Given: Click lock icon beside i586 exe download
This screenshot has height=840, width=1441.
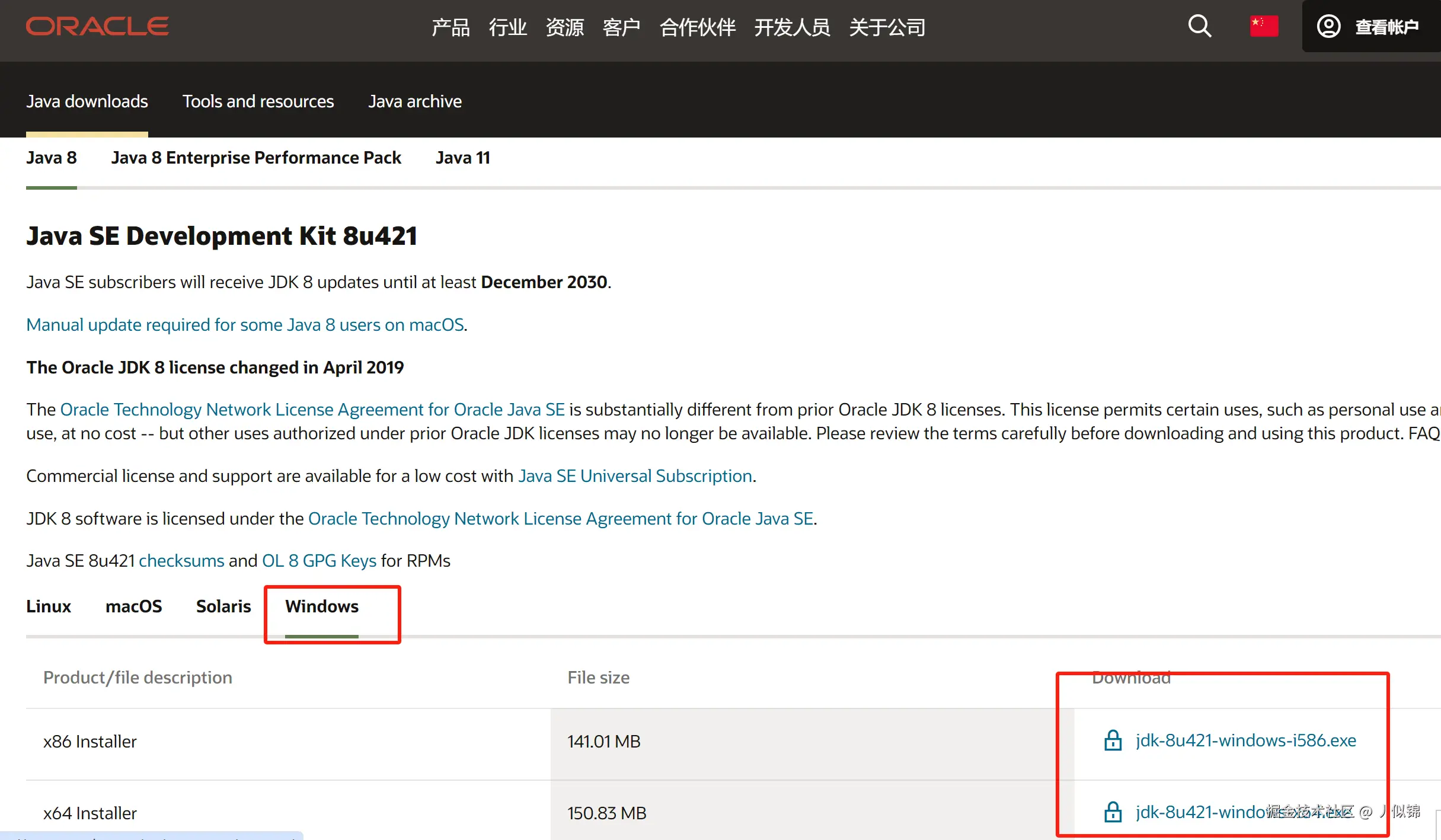Looking at the screenshot, I should (1113, 740).
